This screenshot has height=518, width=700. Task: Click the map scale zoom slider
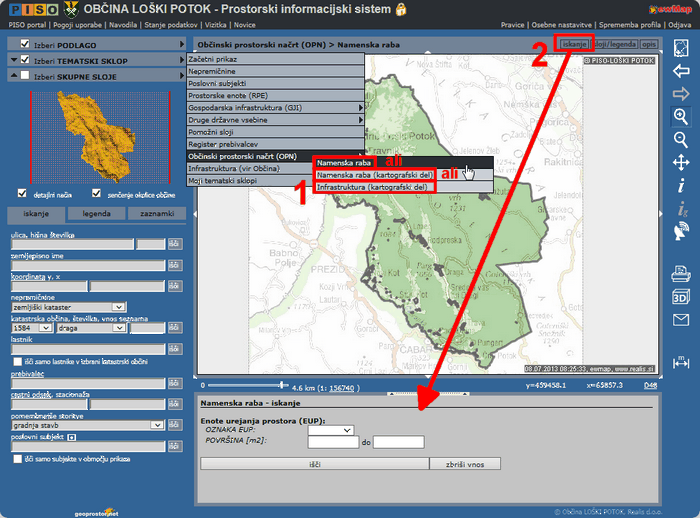point(281,385)
